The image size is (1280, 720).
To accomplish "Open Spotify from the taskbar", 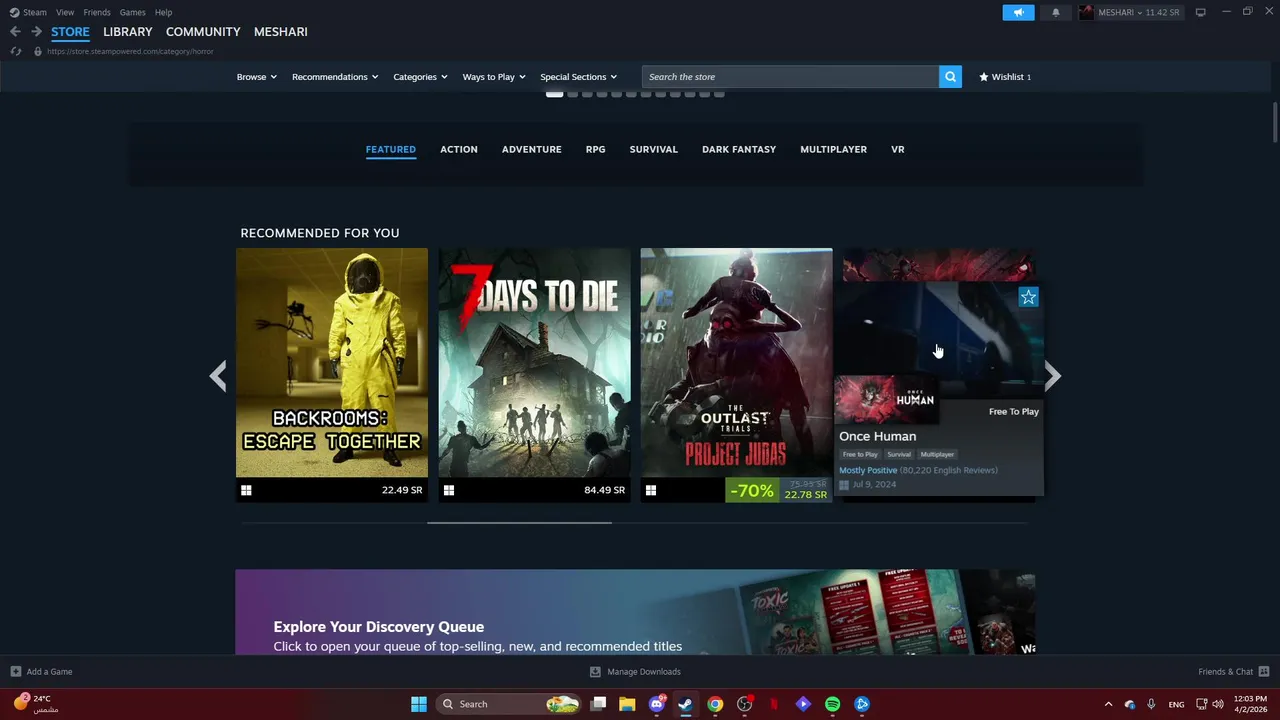I will click(832, 704).
